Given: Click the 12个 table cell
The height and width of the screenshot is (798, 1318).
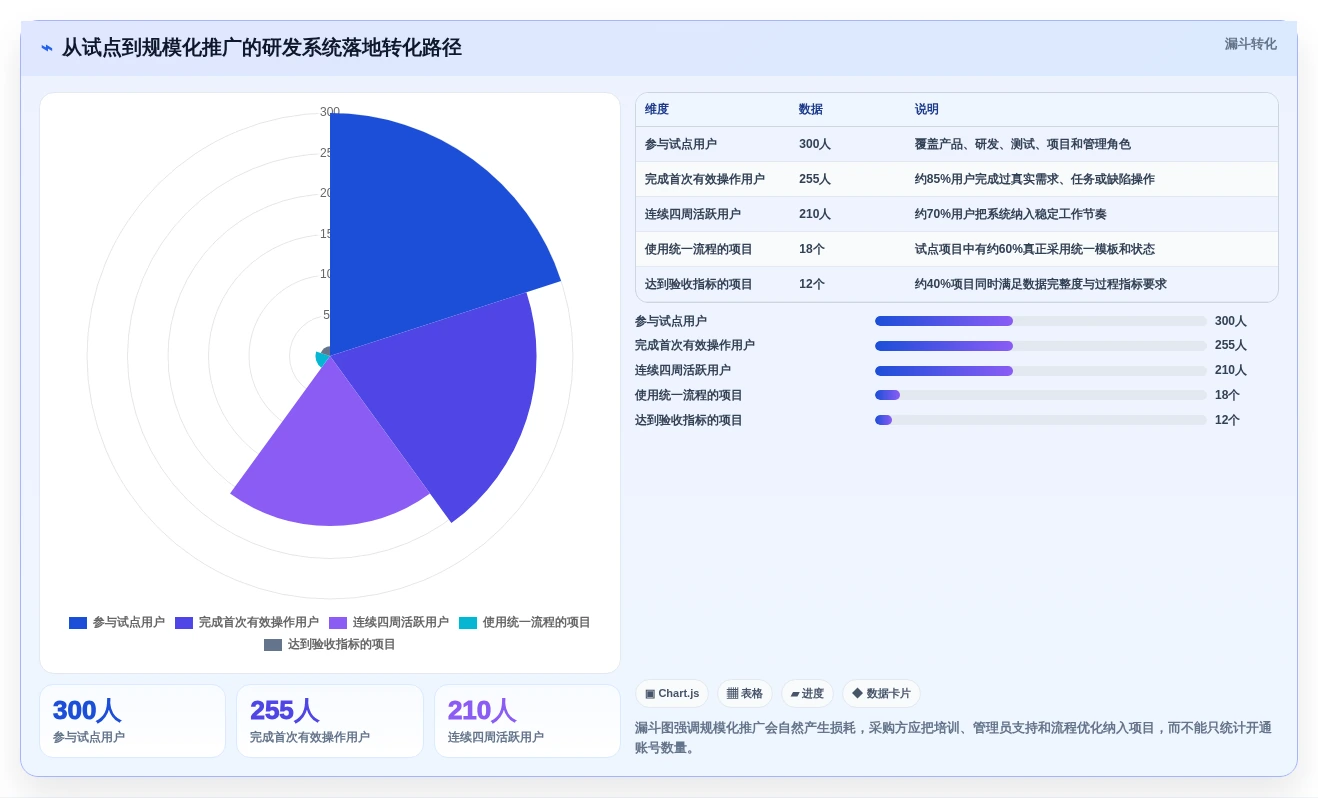Looking at the screenshot, I should [812, 285].
